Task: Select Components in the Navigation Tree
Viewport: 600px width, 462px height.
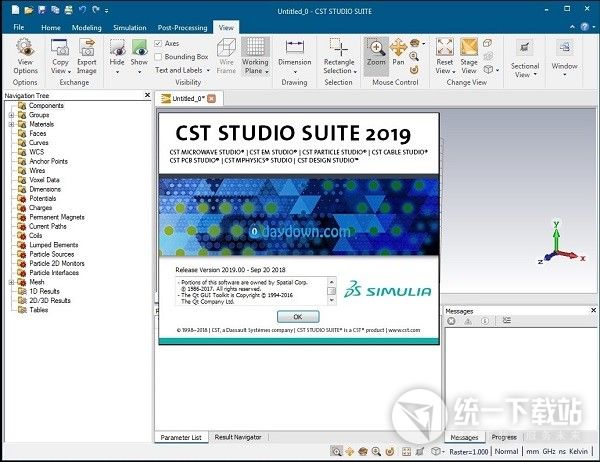Action: (46, 105)
